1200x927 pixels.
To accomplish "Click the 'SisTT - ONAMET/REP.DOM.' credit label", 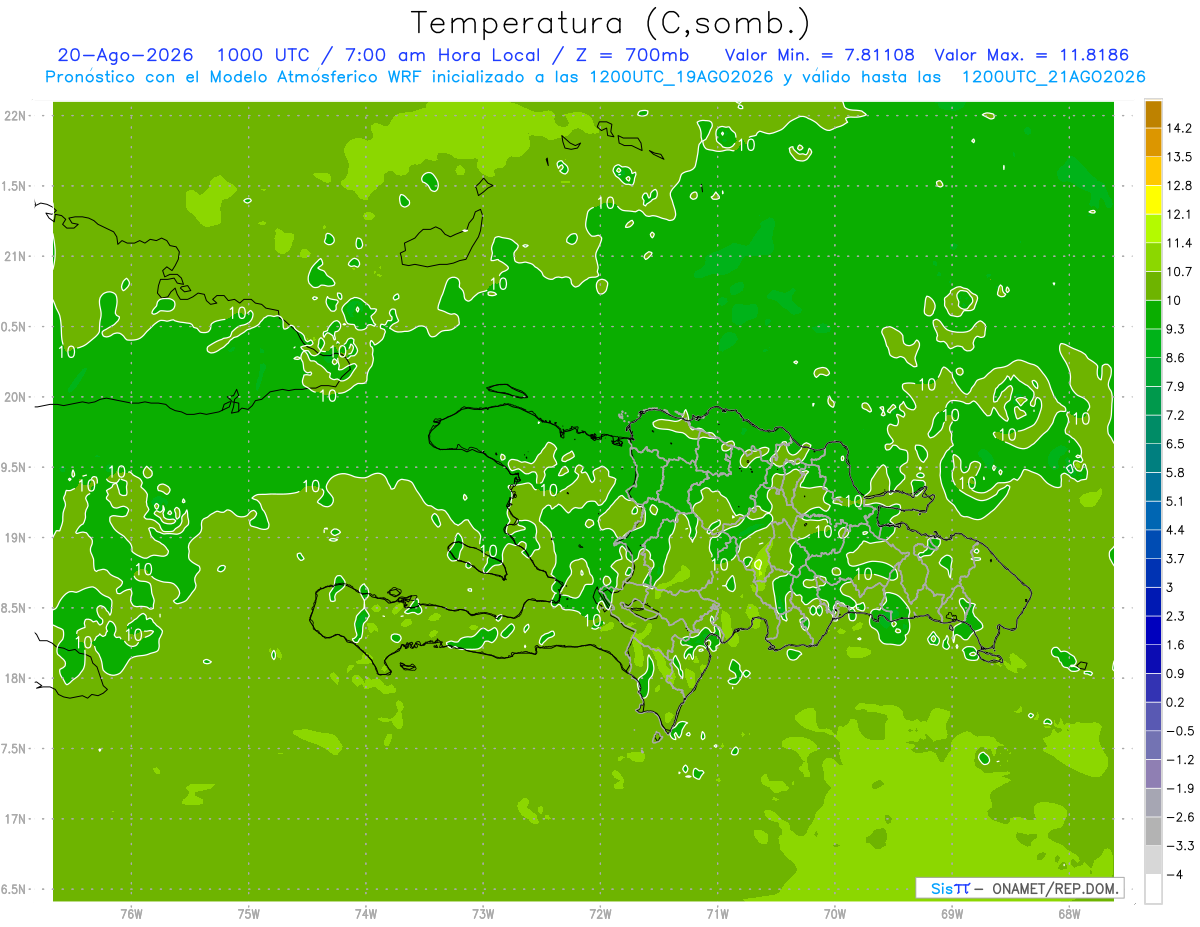I will coord(1020,888).
